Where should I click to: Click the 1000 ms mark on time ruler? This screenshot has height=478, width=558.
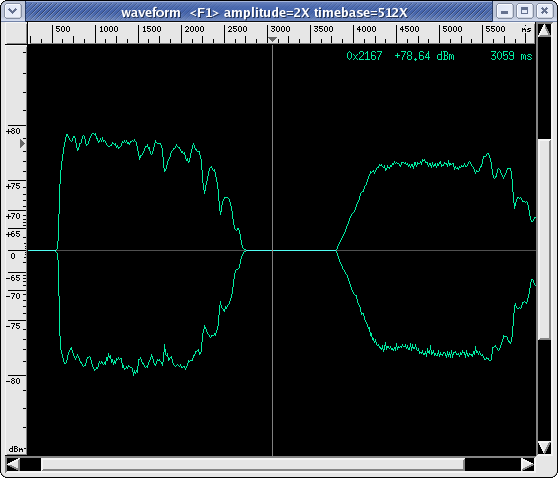click(x=109, y=29)
